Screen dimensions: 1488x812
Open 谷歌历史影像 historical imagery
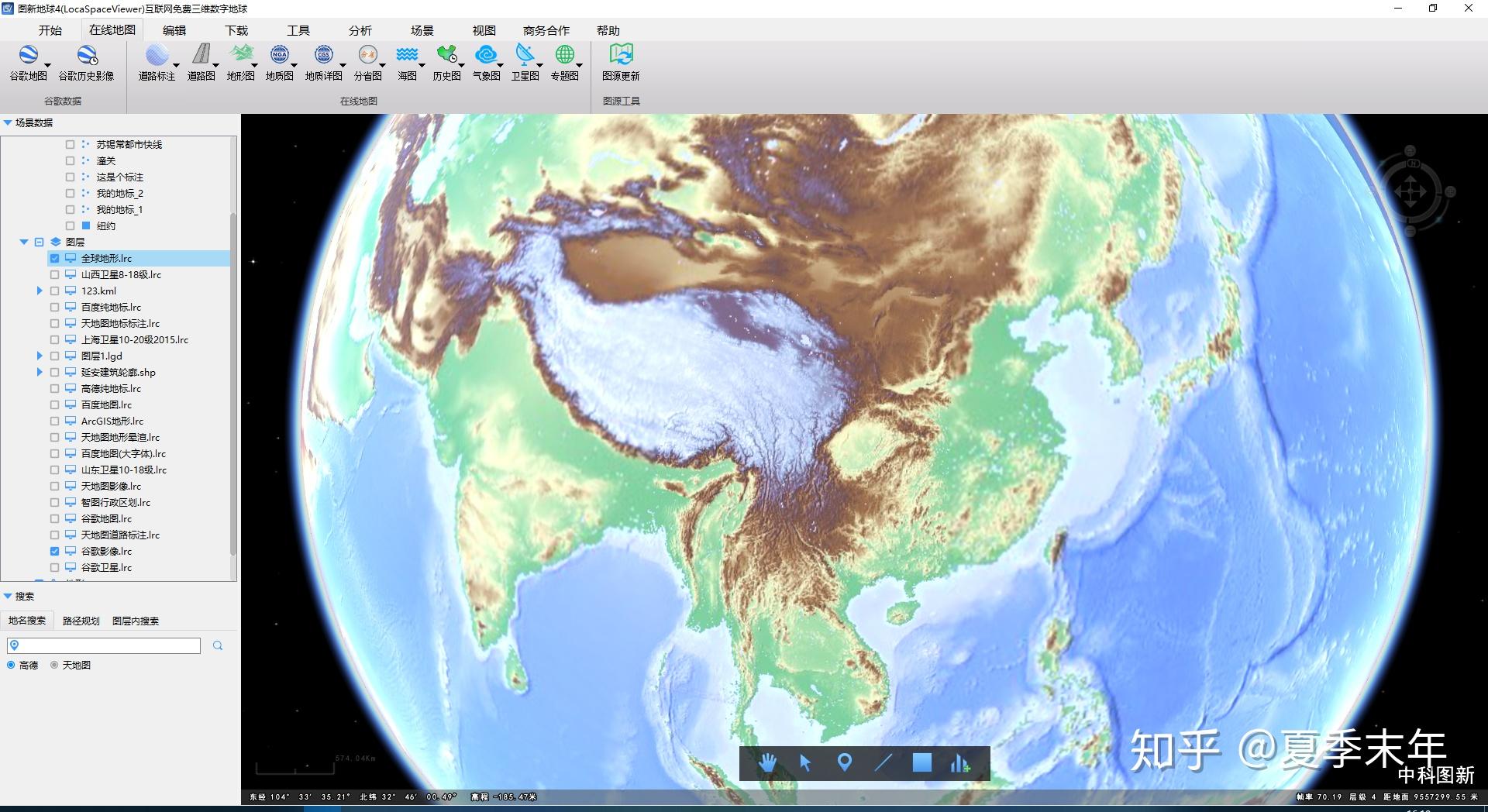(86, 62)
